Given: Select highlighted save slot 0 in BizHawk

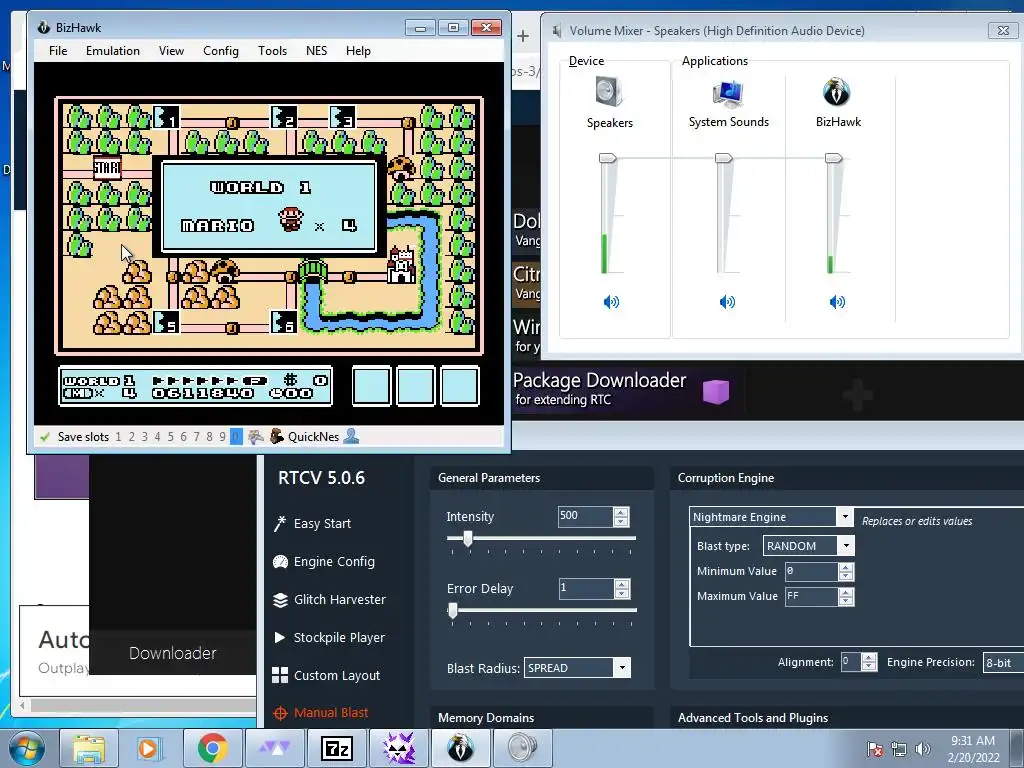Looking at the screenshot, I should [x=236, y=437].
